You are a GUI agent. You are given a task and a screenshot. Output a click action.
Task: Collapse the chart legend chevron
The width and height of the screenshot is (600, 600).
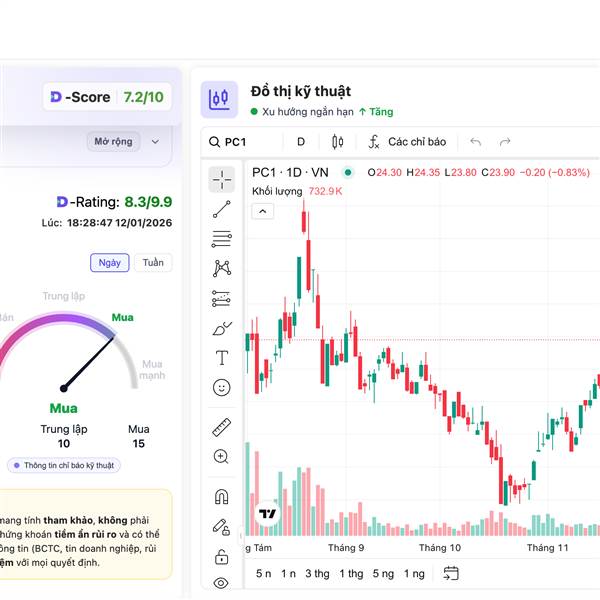[x=262, y=211]
